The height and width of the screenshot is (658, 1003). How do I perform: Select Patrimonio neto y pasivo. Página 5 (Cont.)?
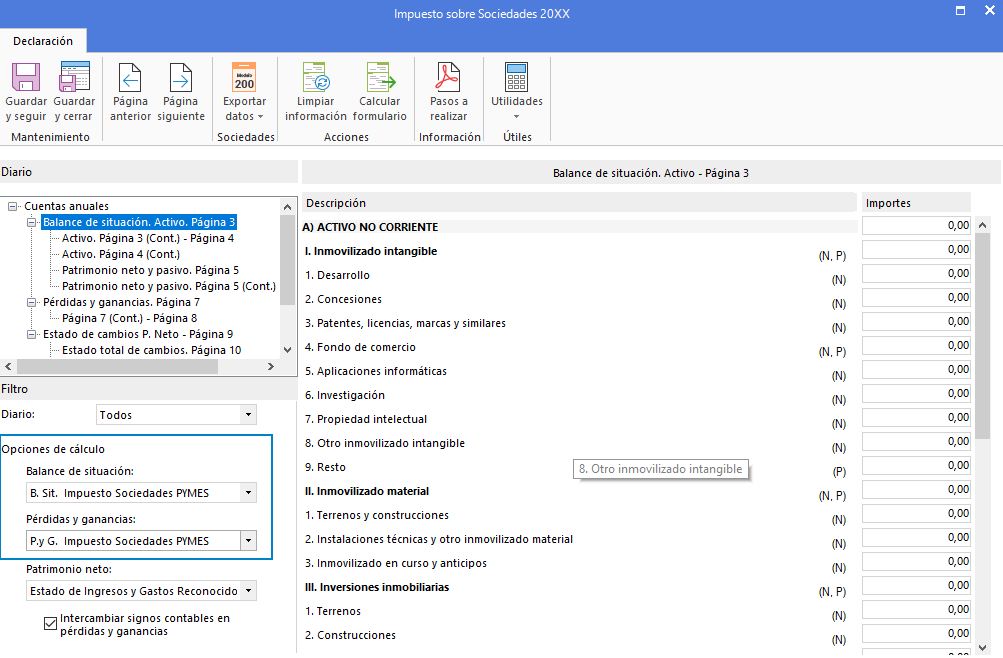(x=169, y=286)
